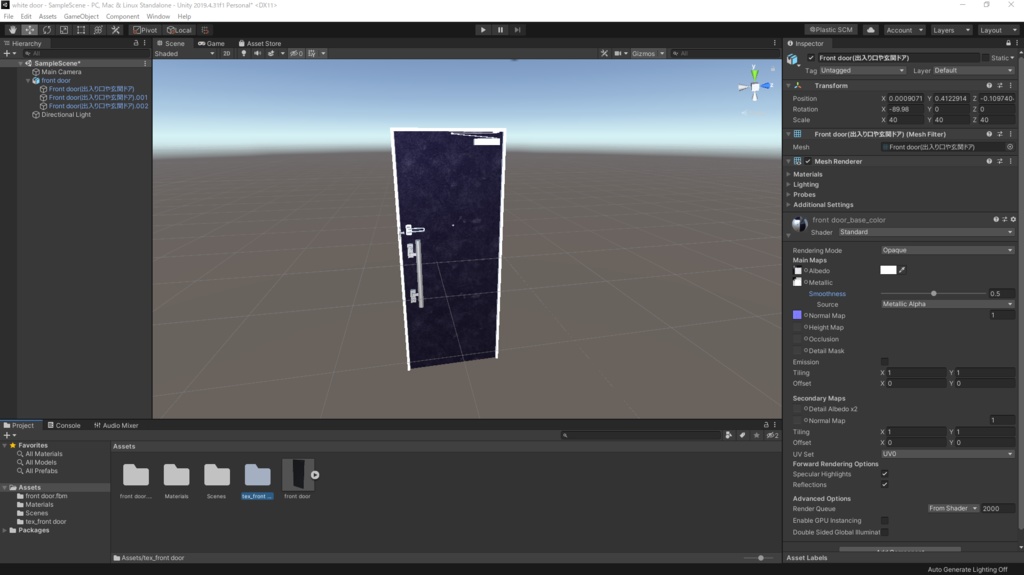Screen dimensions: 1024x575
Task: Open Albedo color eyedropper
Action: tap(902, 270)
